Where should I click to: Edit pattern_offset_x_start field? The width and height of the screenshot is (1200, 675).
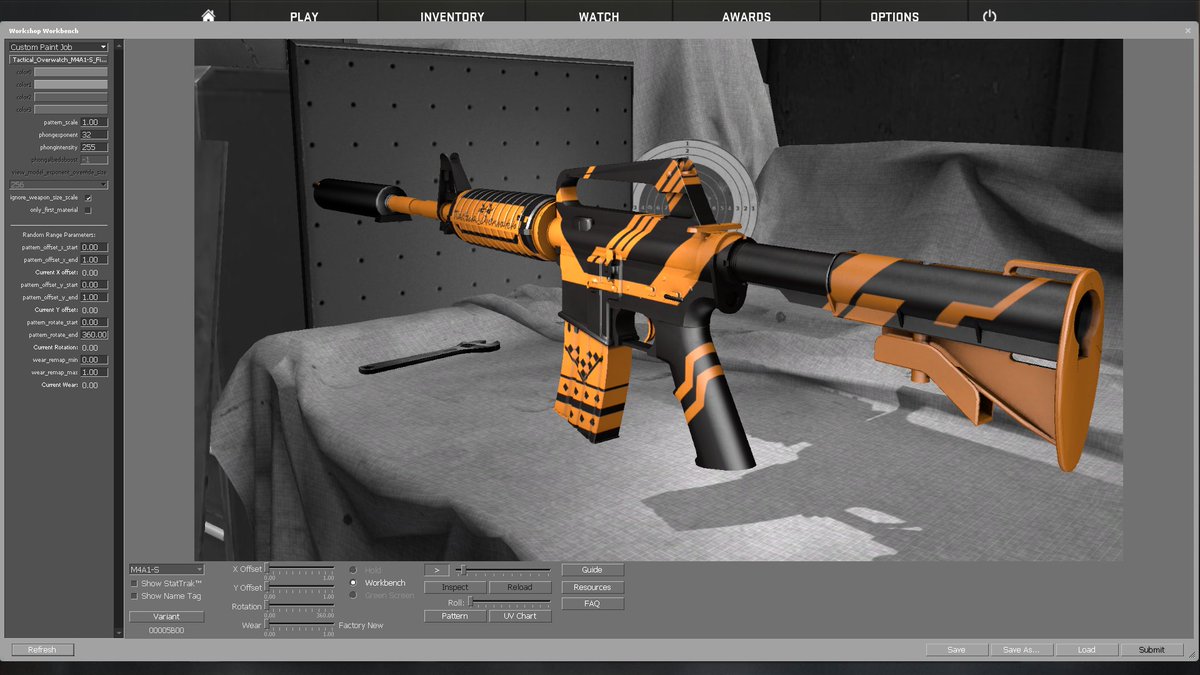94,247
